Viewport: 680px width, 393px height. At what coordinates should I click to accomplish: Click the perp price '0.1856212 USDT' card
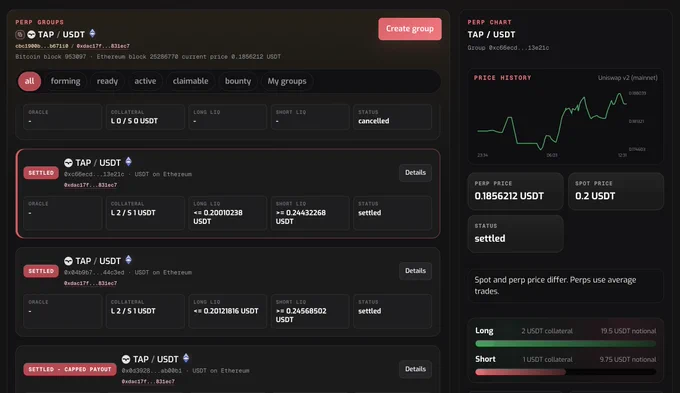[515, 191]
